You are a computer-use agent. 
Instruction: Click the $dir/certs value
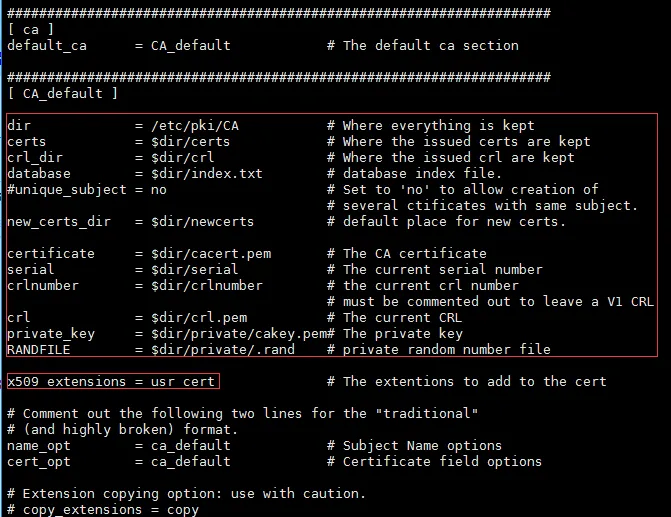(x=190, y=142)
